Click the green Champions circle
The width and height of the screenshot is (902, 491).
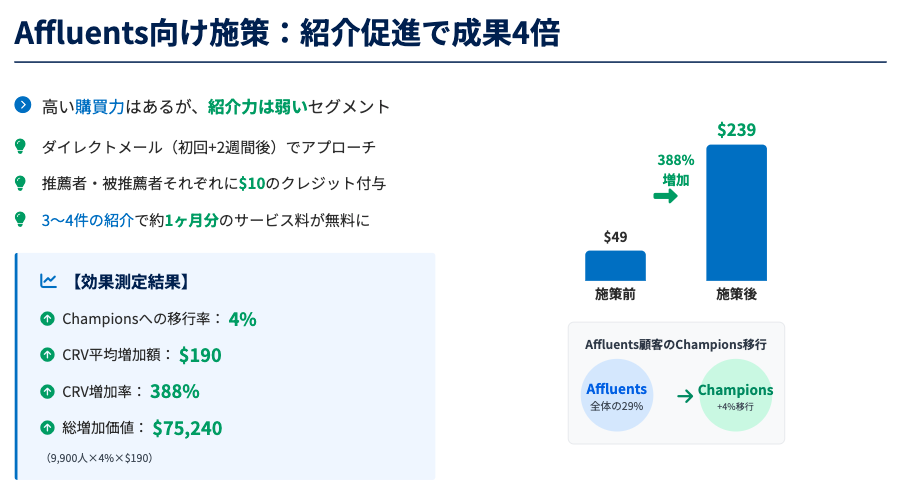tap(736, 395)
